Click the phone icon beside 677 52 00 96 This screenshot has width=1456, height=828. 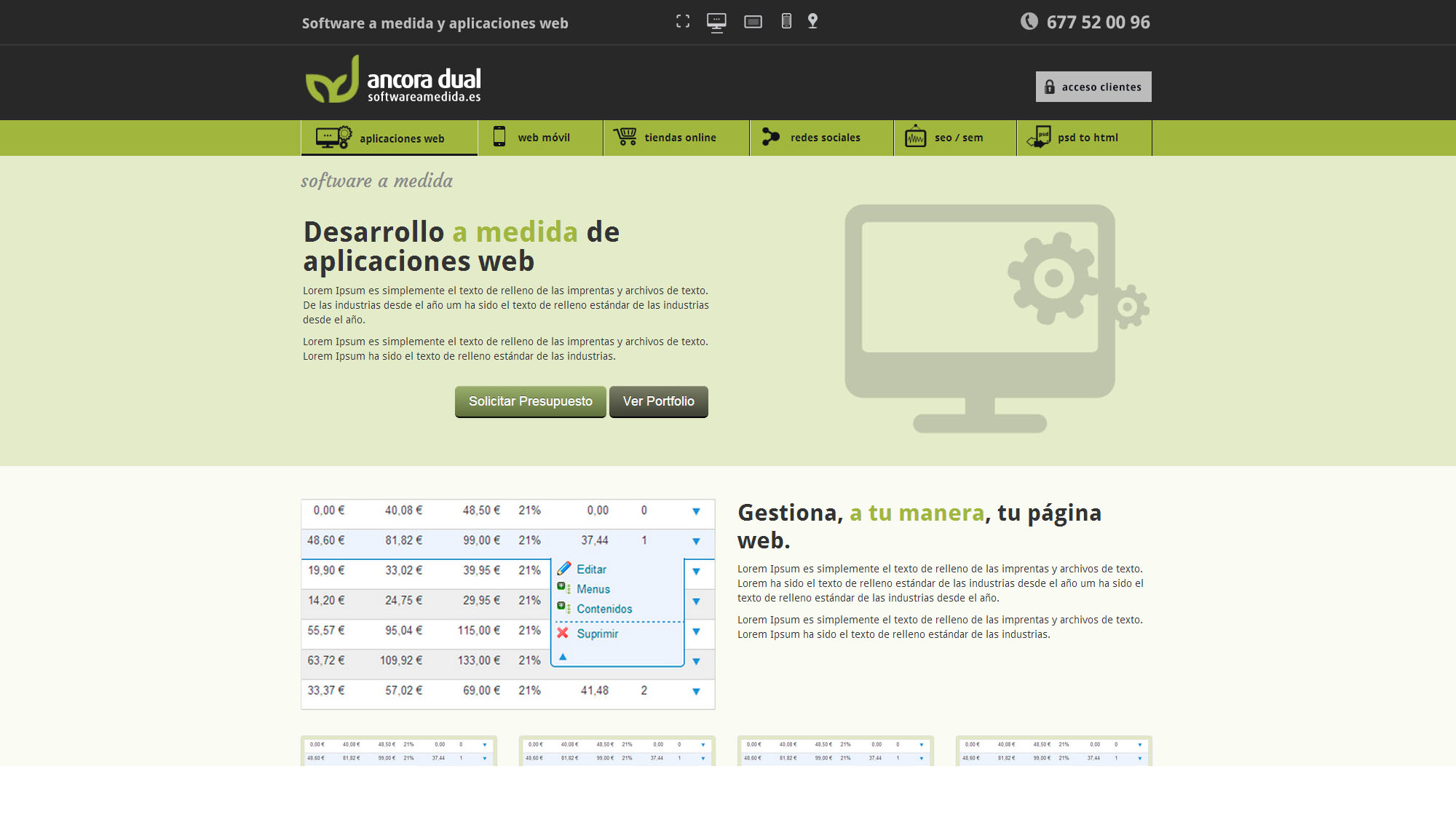coord(1029,21)
